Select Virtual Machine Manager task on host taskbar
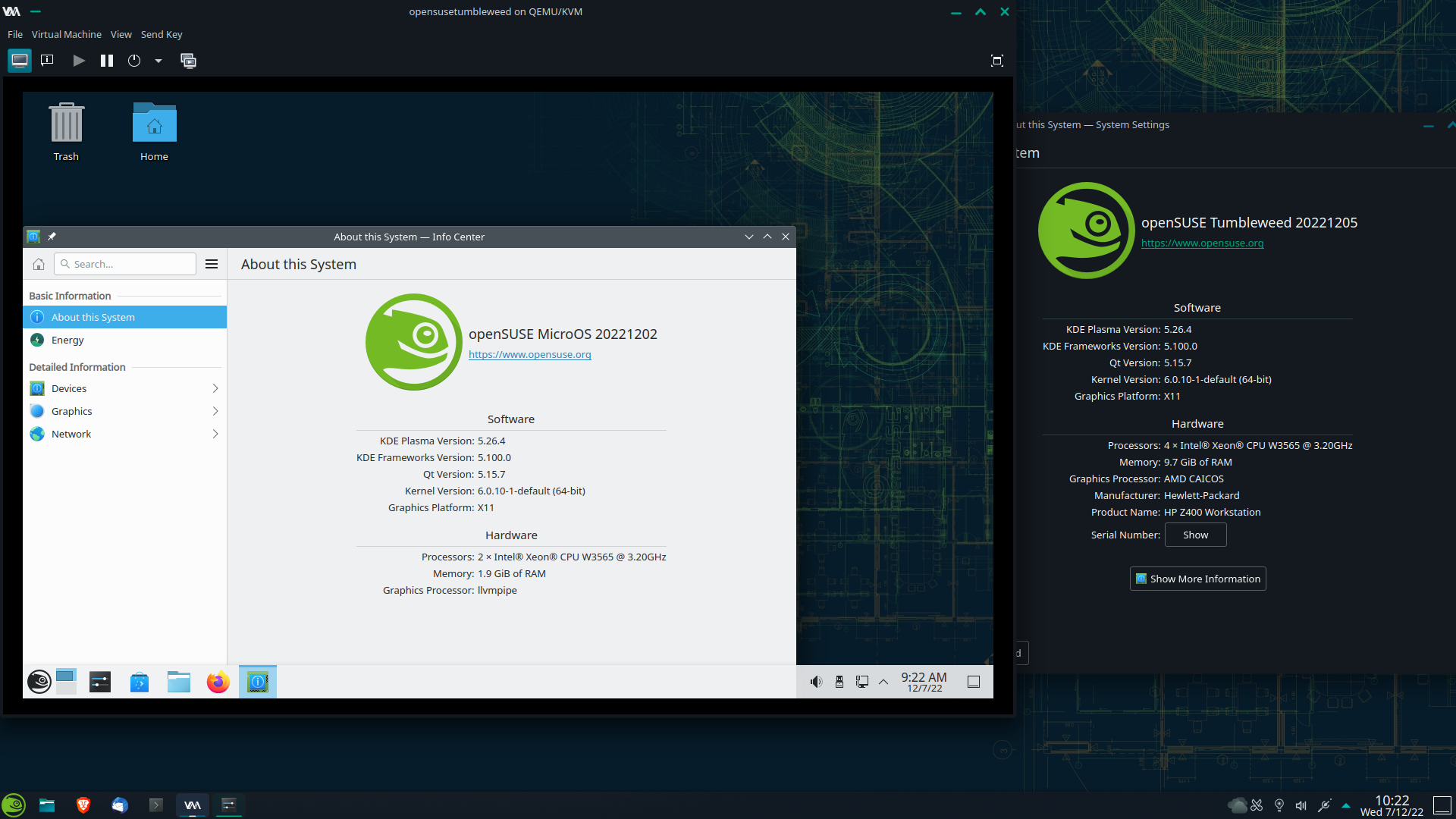Viewport: 1456px width, 819px height. pyautogui.click(x=193, y=805)
